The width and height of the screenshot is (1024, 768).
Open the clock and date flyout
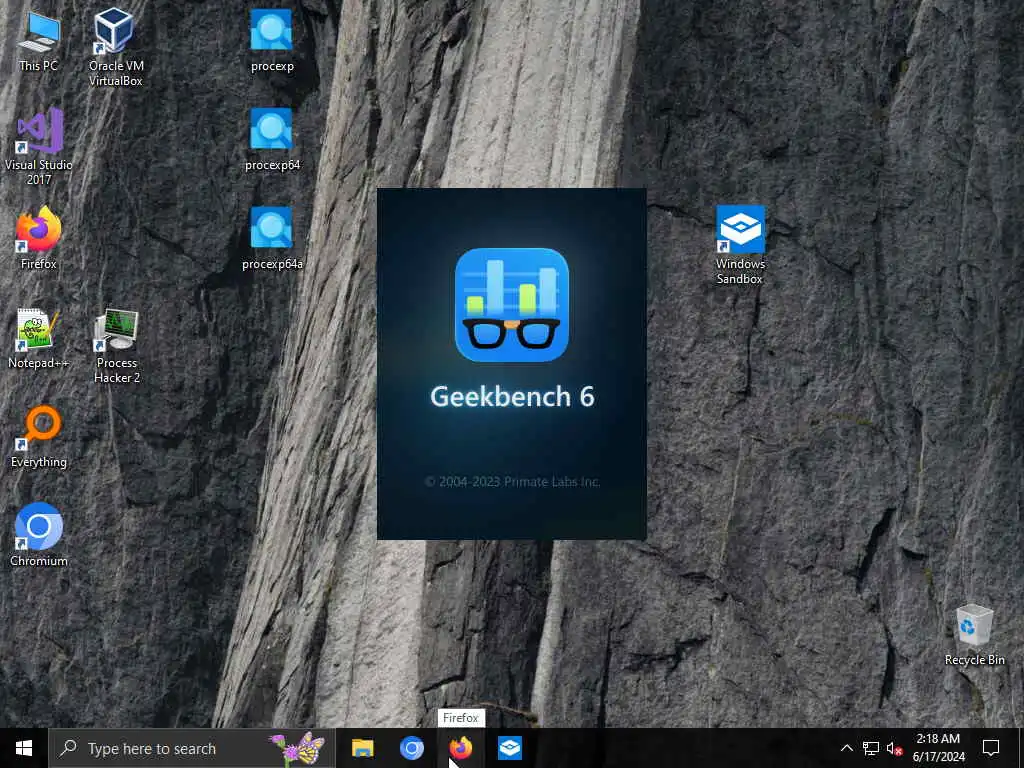(938, 748)
